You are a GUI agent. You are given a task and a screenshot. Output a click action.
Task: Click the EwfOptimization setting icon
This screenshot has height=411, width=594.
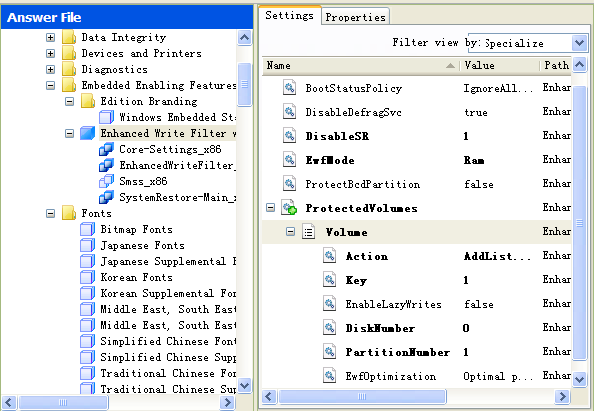click(x=330, y=375)
